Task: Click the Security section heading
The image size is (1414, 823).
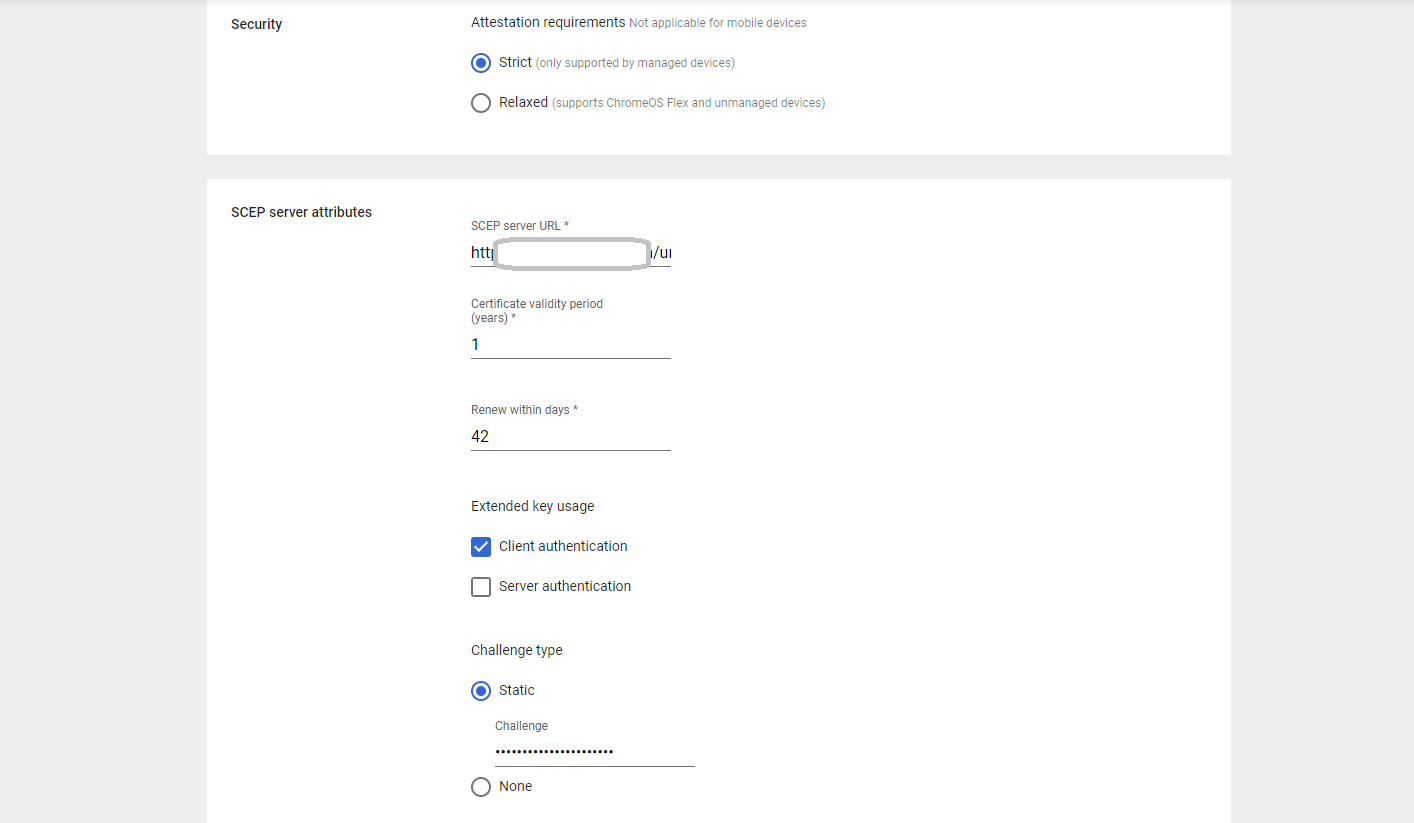Action: point(256,24)
